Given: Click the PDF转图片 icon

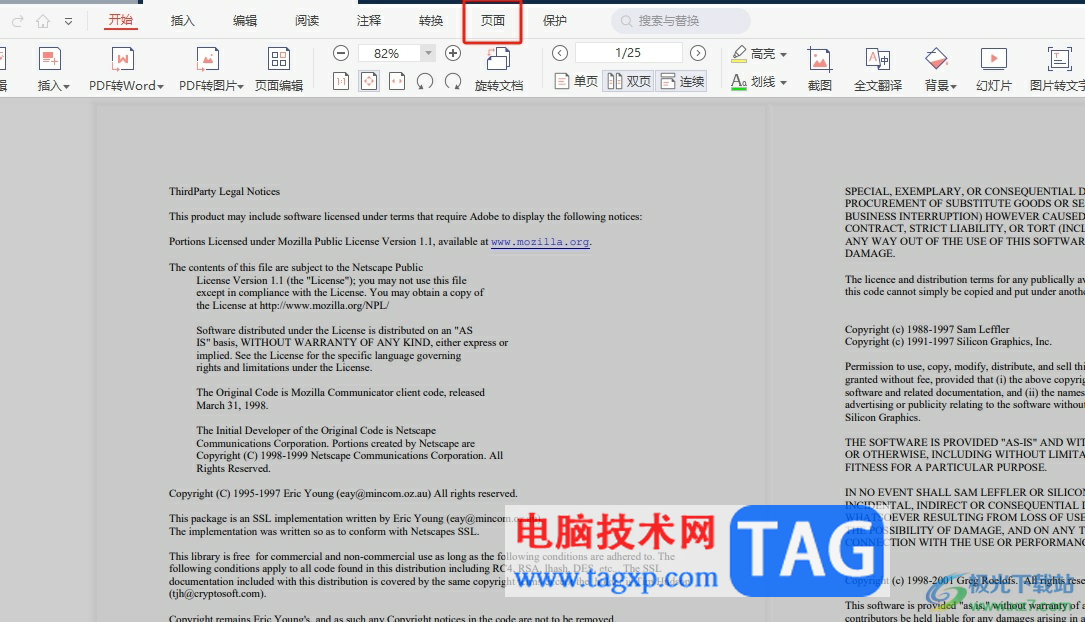Looking at the screenshot, I should coord(208,60).
